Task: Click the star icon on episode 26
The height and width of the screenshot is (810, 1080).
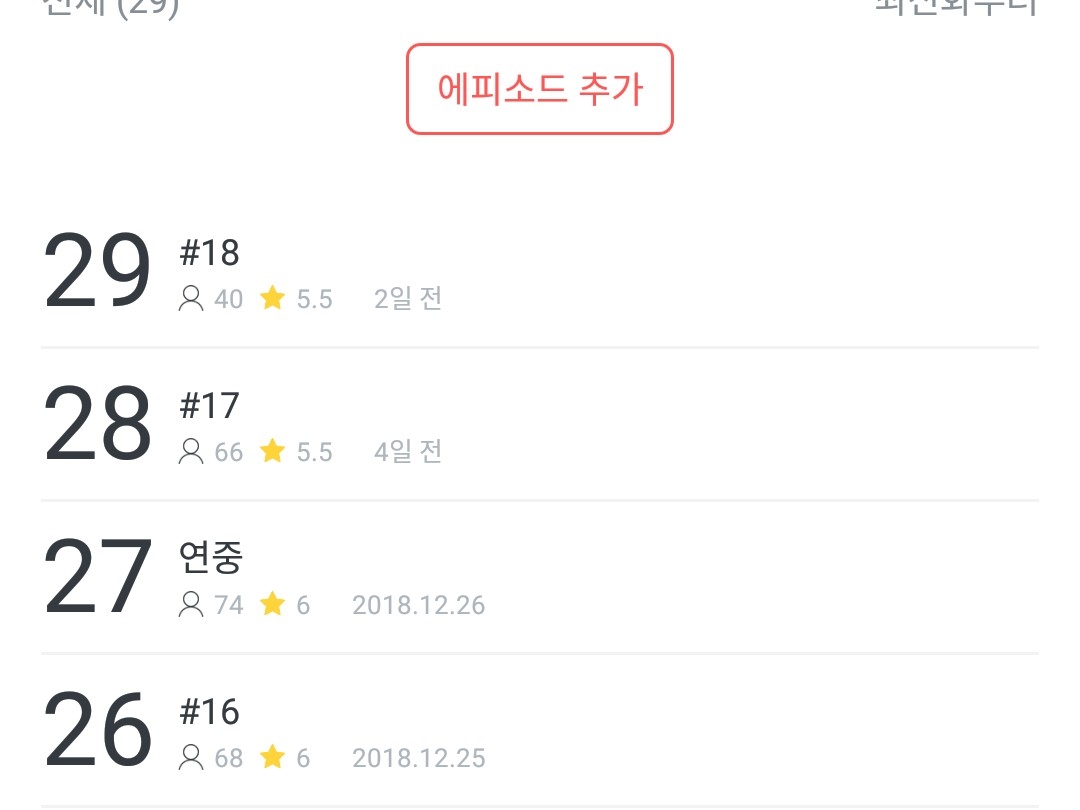Action: (x=272, y=758)
